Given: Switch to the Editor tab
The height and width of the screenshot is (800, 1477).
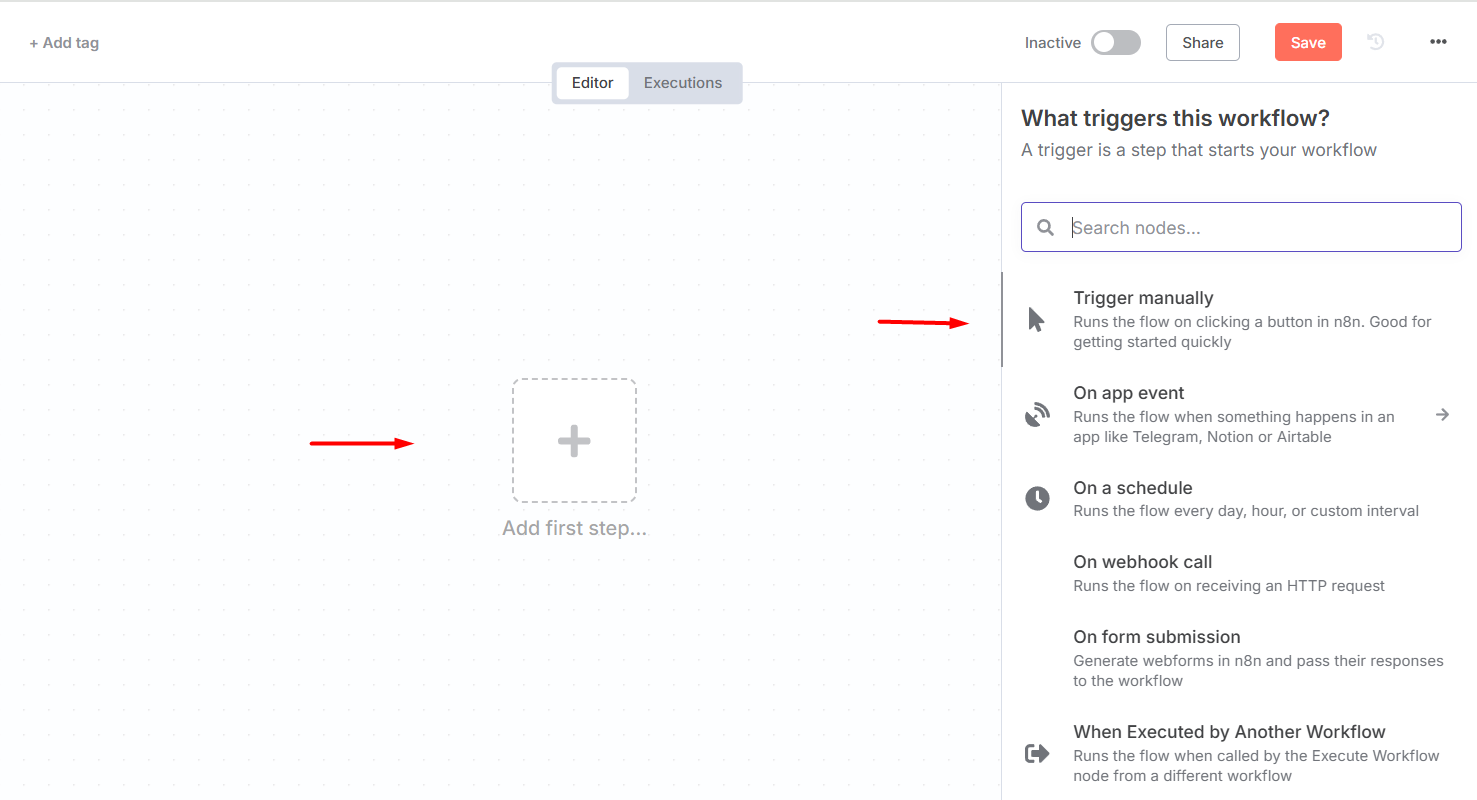Looking at the screenshot, I should point(592,83).
